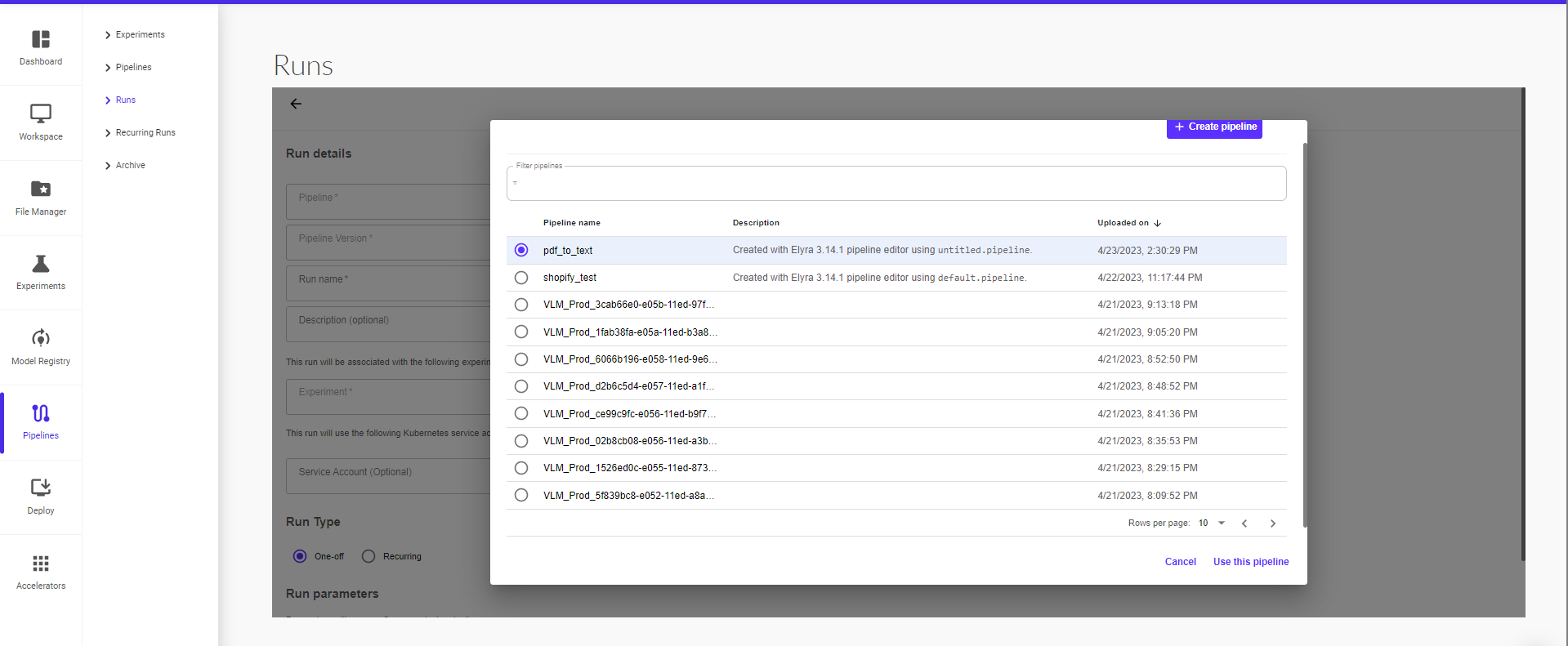Select VLM_Prod_5f839bc8 pipeline radio button
Viewport: 1568px width, 646px height.
[521, 495]
